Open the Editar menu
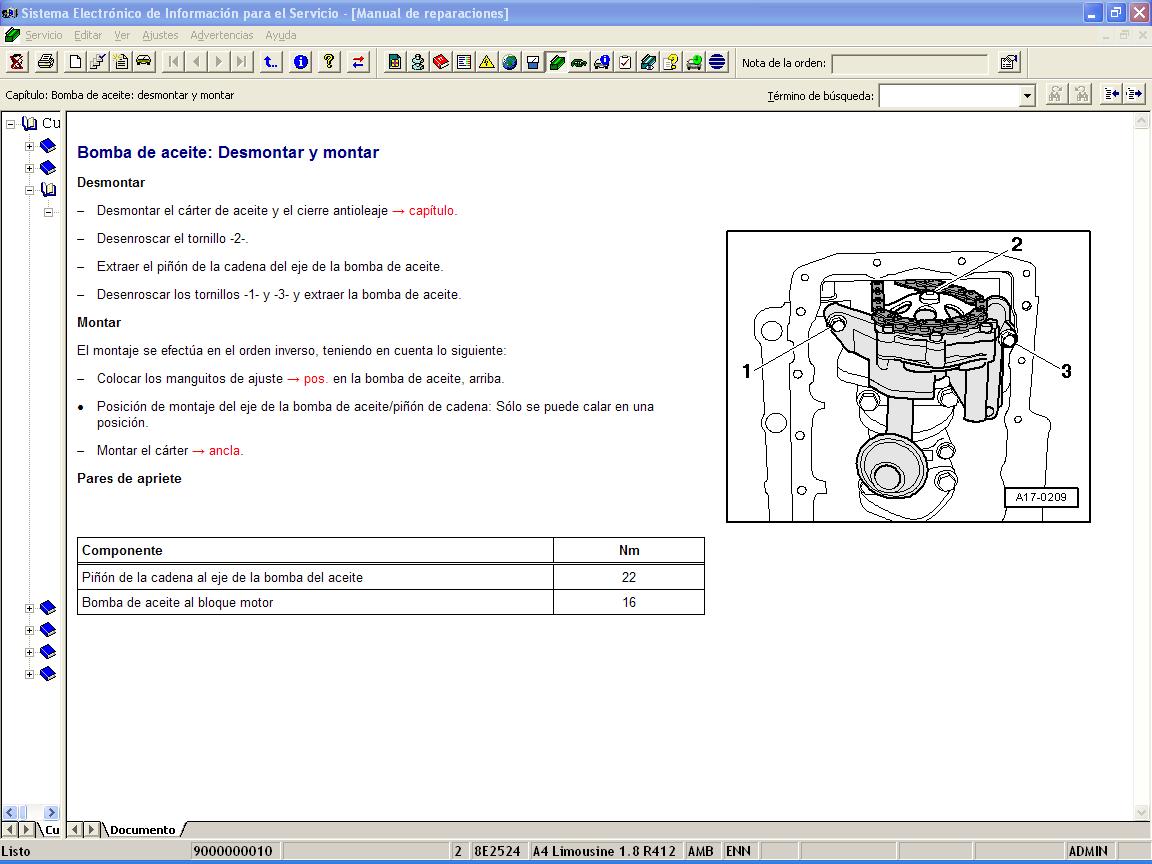 click(87, 35)
